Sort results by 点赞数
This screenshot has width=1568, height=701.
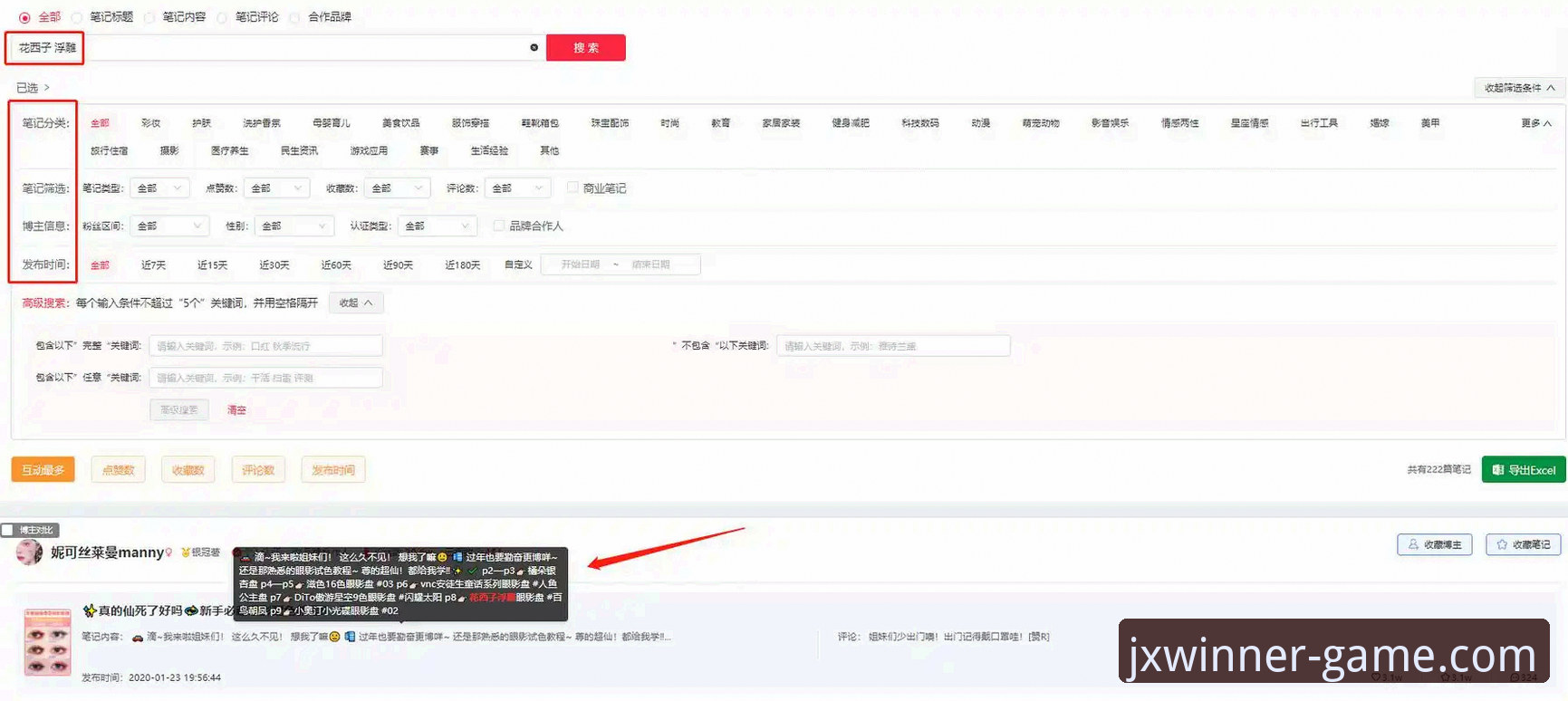(x=119, y=470)
